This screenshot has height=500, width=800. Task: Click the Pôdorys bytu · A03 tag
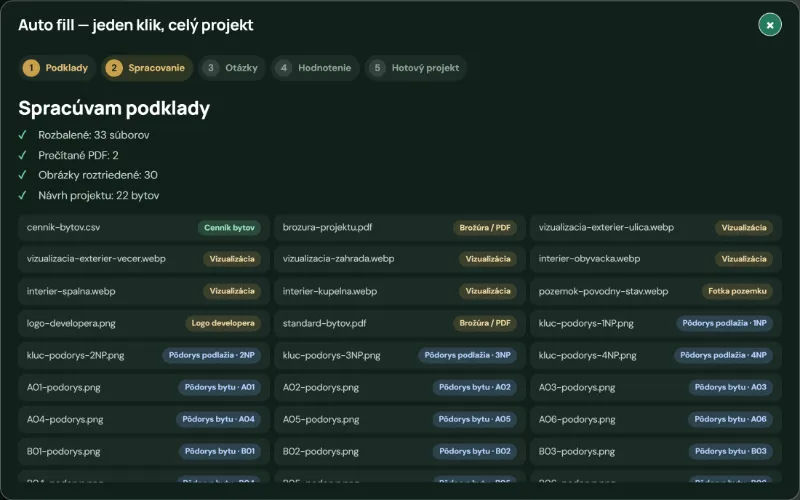pos(731,388)
